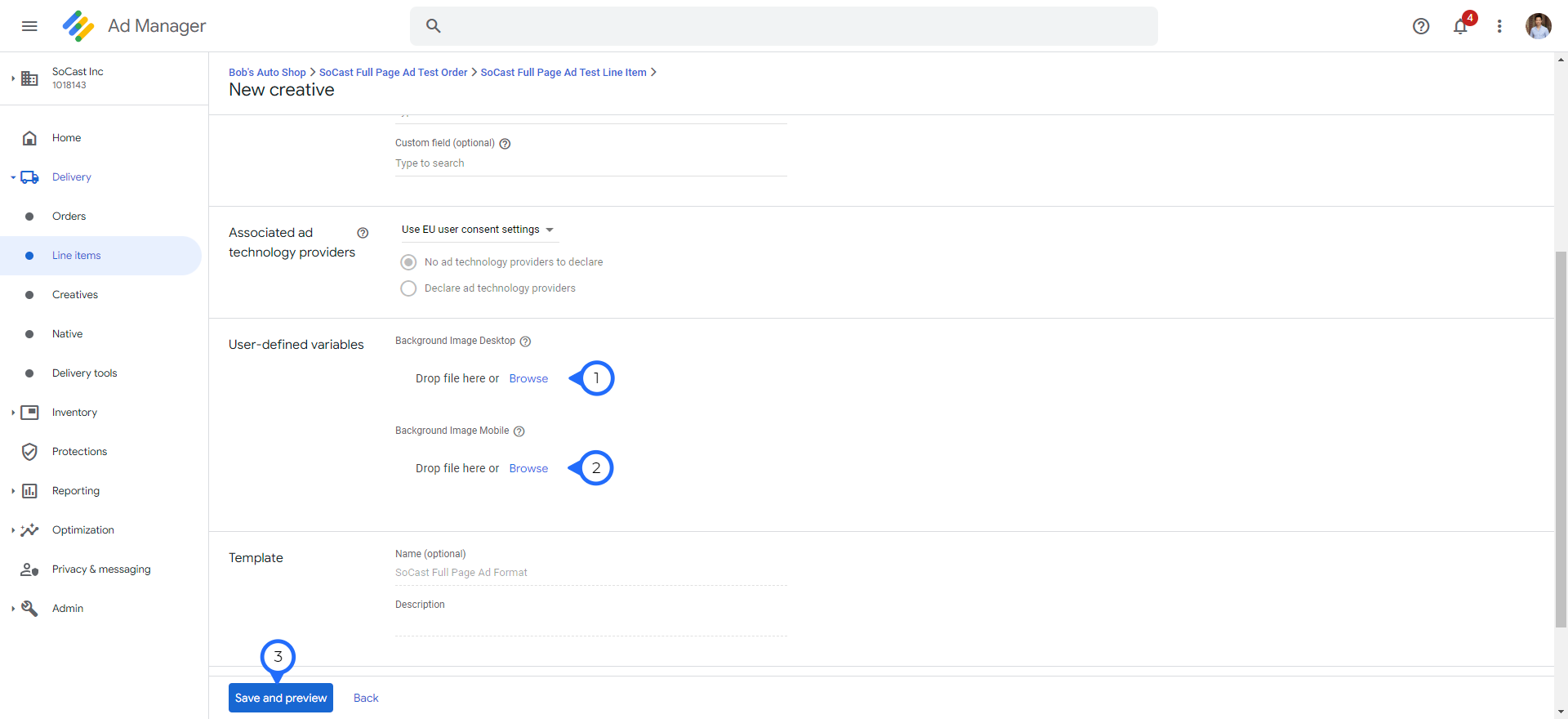Show help for Associated ad technology providers
The height and width of the screenshot is (719, 1568).
363,233
